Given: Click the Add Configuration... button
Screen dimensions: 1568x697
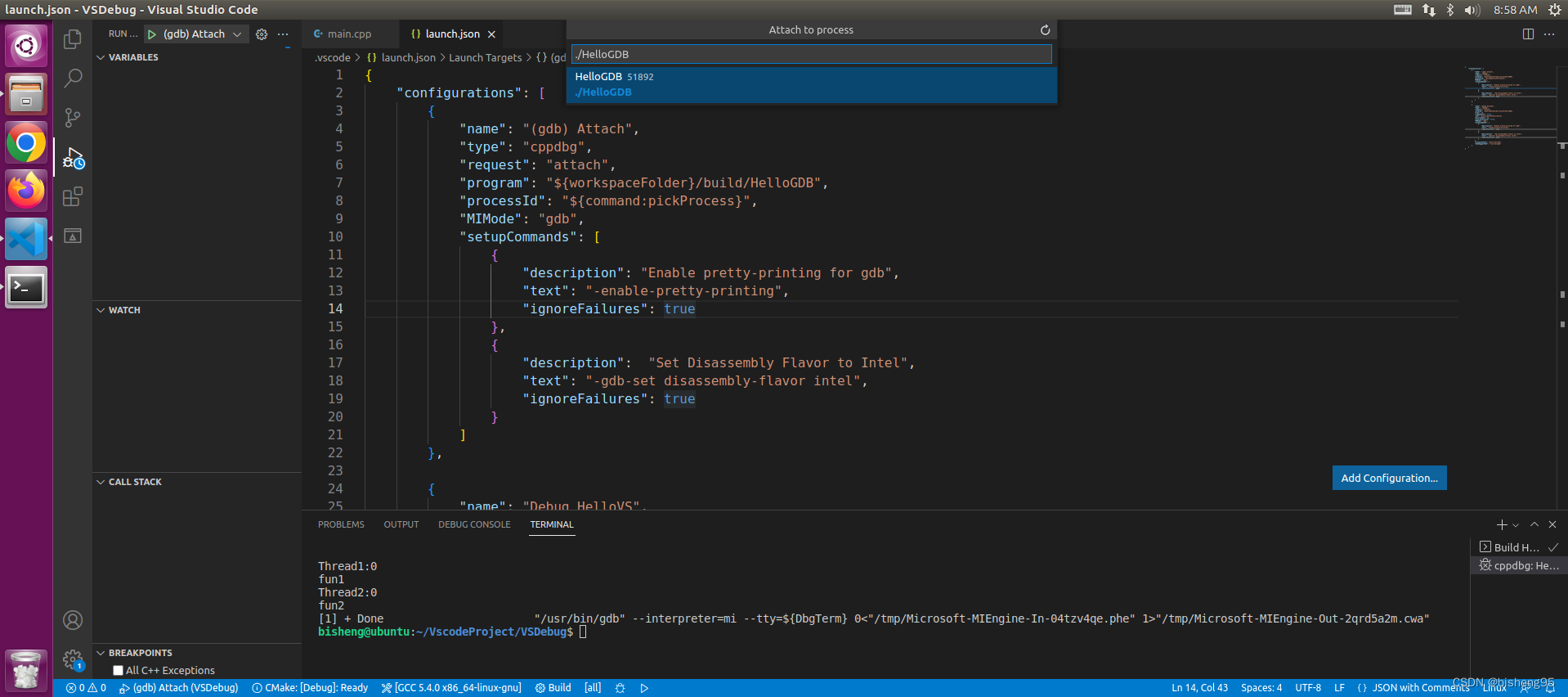Looking at the screenshot, I should tap(1389, 479).
